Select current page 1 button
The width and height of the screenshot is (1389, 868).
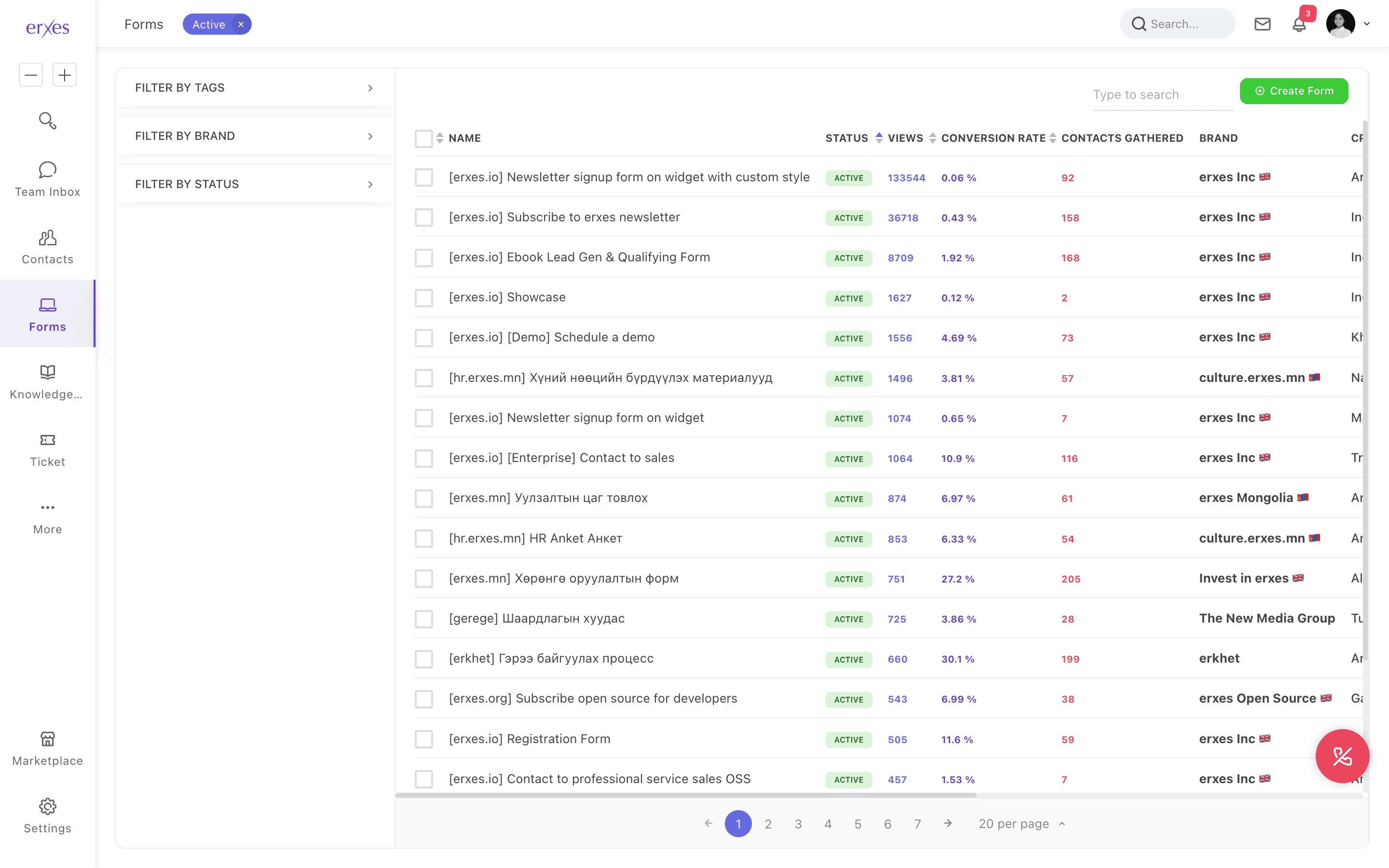(x=738, y=823)
